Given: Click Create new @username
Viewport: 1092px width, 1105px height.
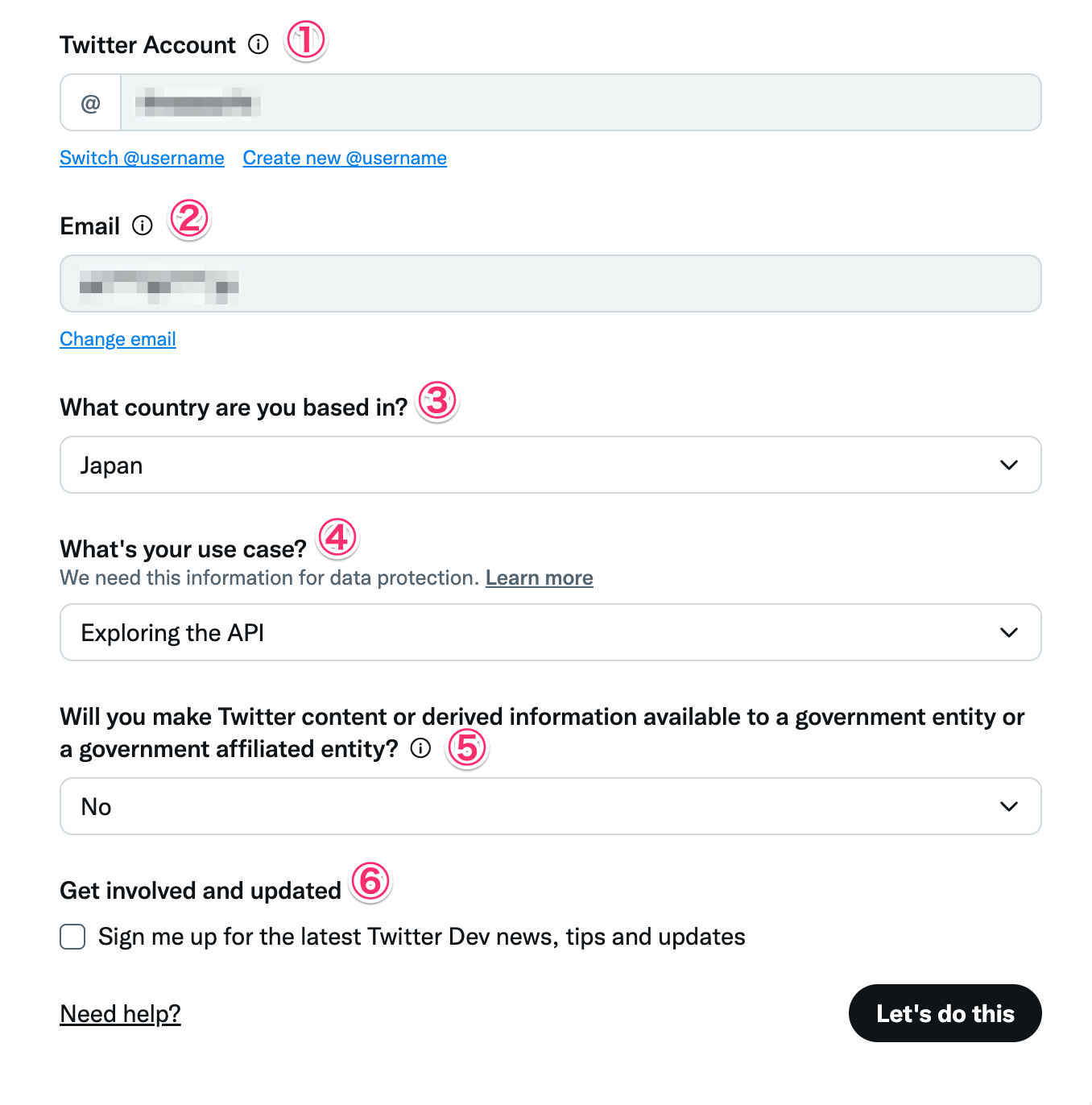Looking at the screenshot, I should (x=345, y=158).
